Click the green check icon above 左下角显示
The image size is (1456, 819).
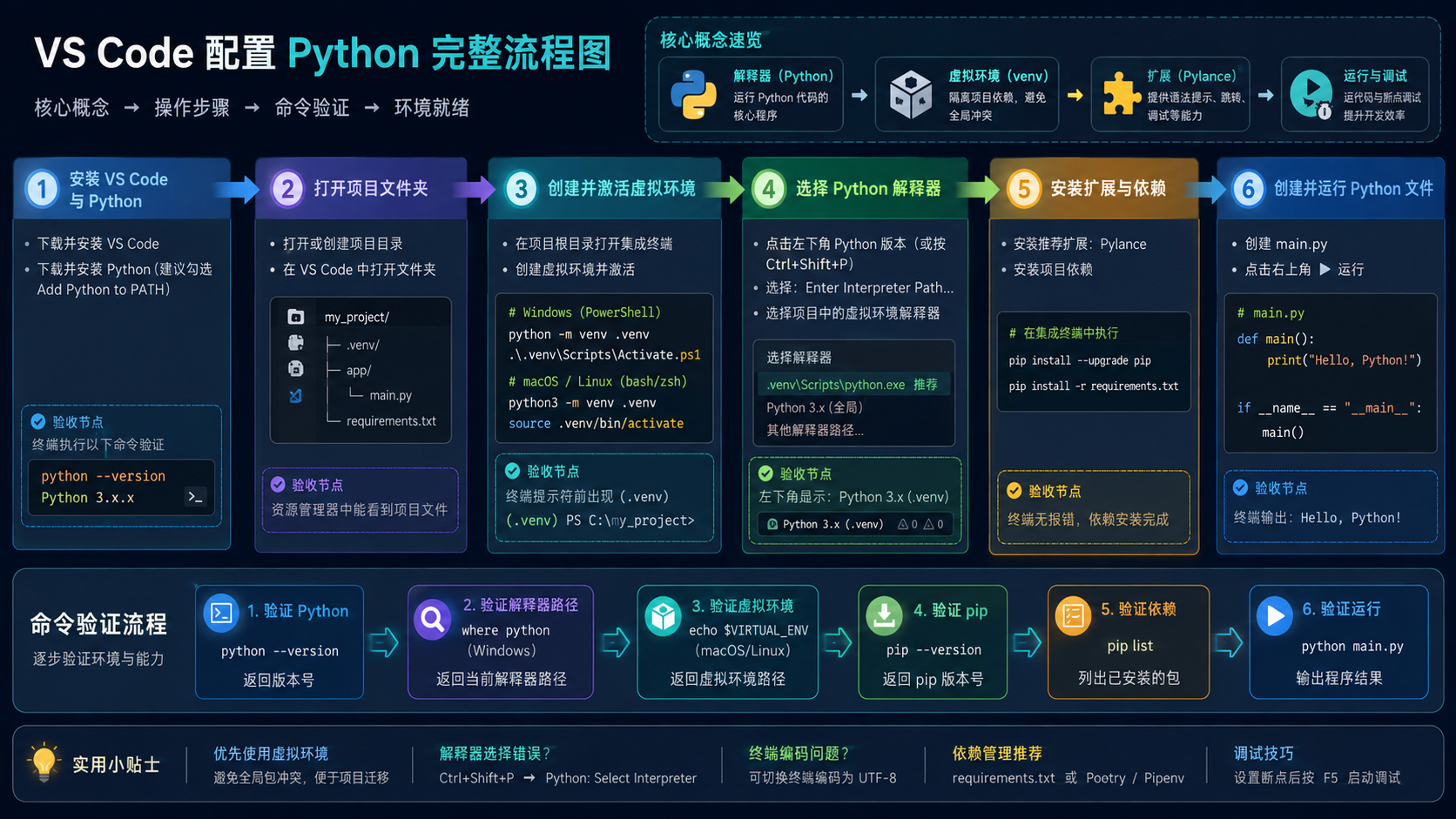coord(765,473)
